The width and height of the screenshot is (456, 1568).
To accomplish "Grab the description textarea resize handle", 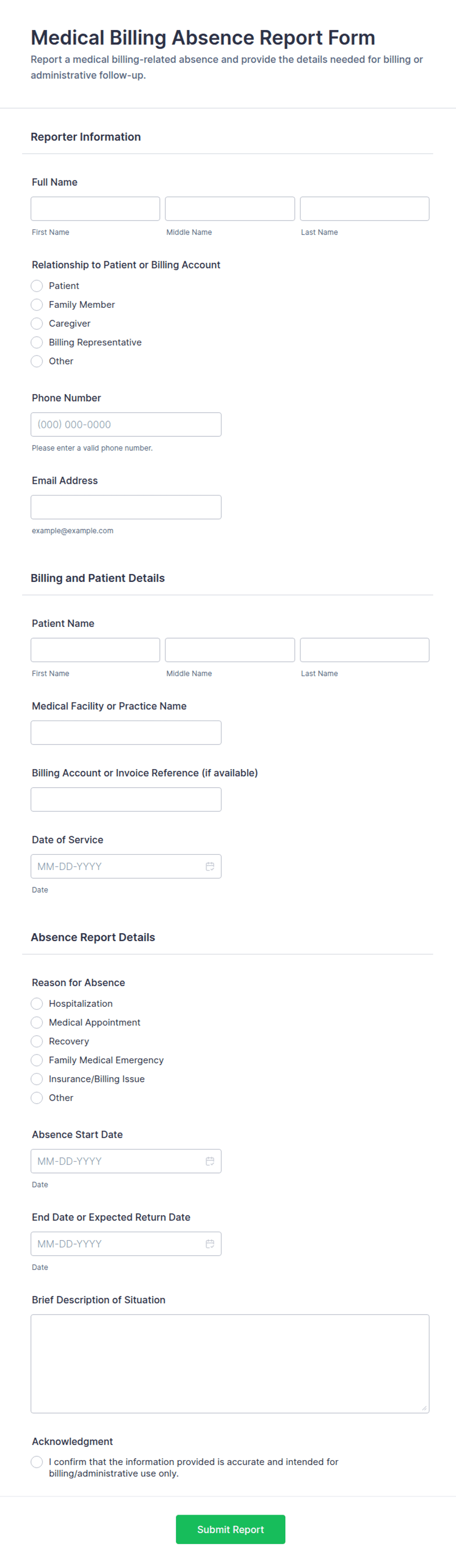I will [x=424, y=1408].
